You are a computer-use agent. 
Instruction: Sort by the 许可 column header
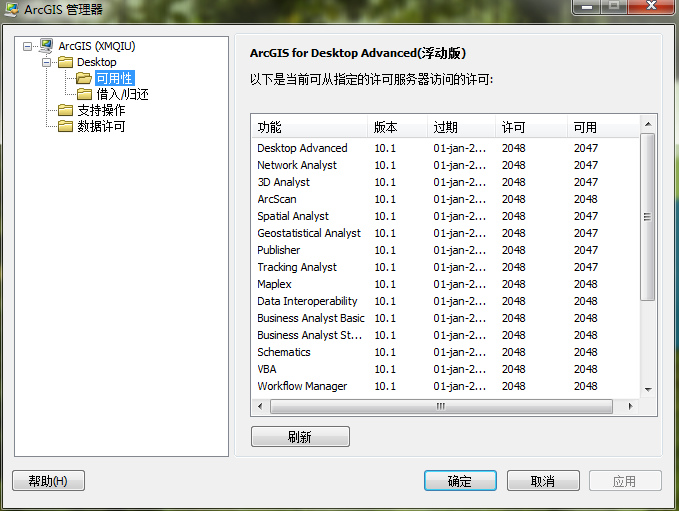531,127
